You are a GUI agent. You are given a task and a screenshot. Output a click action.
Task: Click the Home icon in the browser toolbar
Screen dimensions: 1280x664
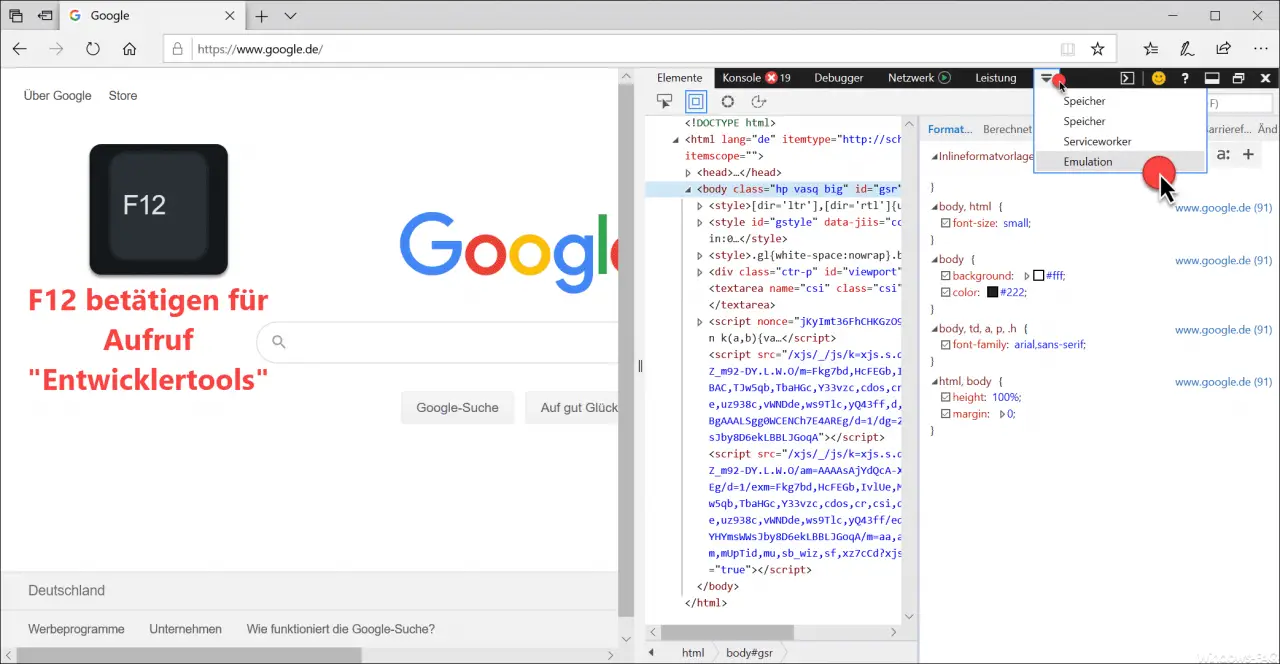pyautogui.click(x=129, y=49)
